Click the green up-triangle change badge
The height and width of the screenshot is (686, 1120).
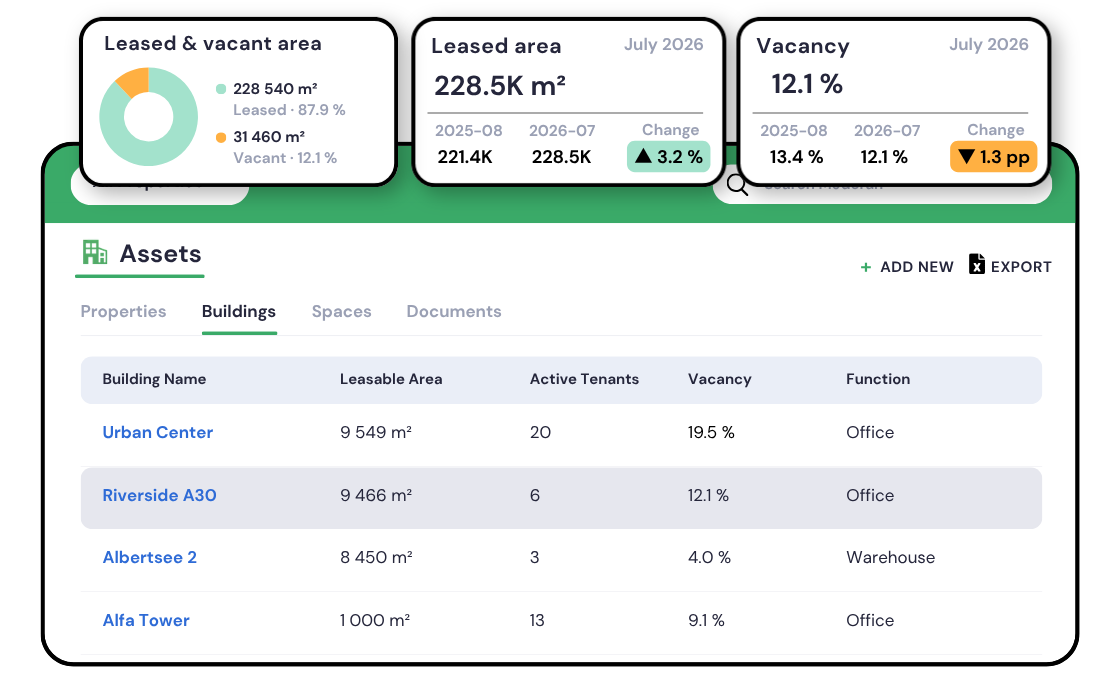pos(669,156)
